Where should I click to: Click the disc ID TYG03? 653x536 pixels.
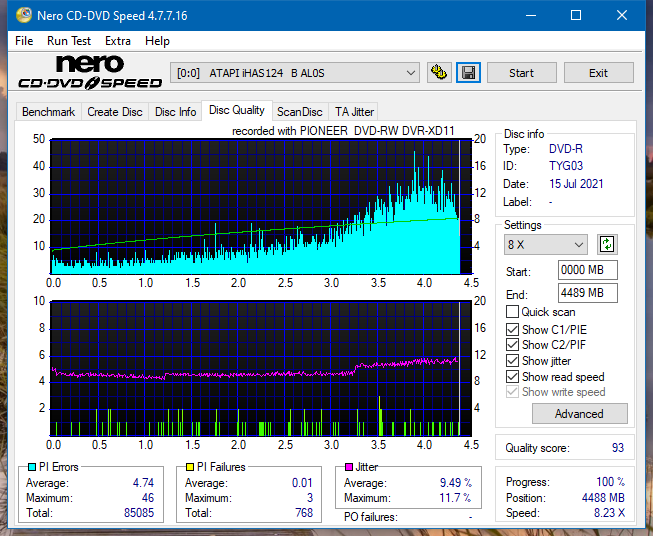[566, 166]
